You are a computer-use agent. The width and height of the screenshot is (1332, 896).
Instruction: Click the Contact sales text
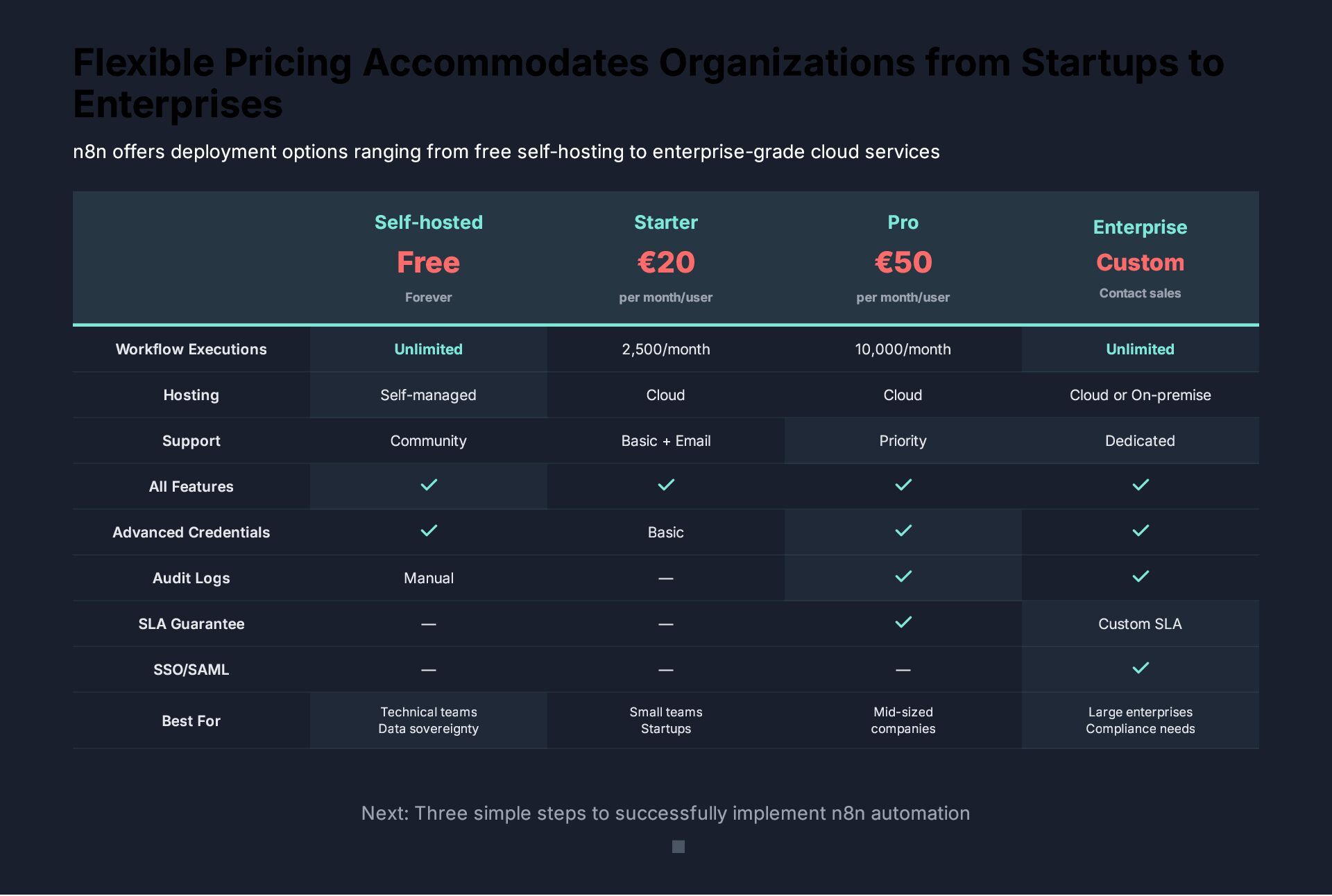[x=1140, y=293]
